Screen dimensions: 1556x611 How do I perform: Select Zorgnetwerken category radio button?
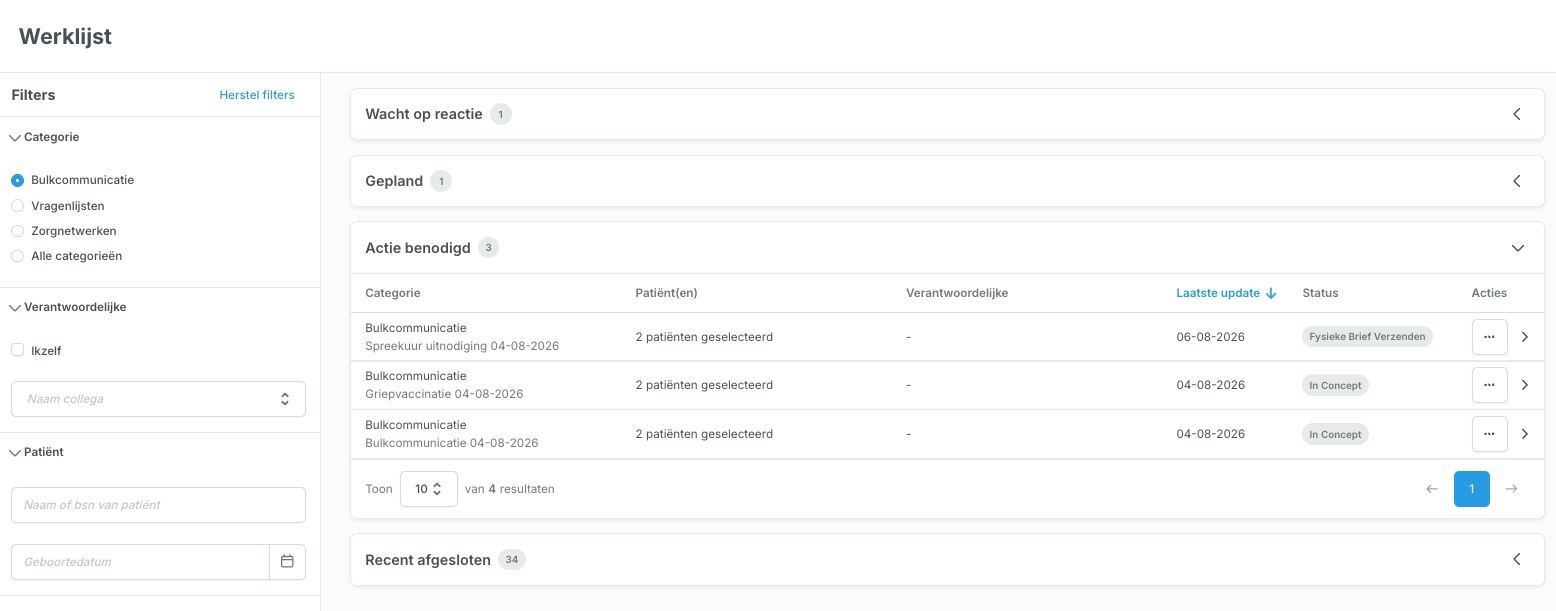point(17,231)
